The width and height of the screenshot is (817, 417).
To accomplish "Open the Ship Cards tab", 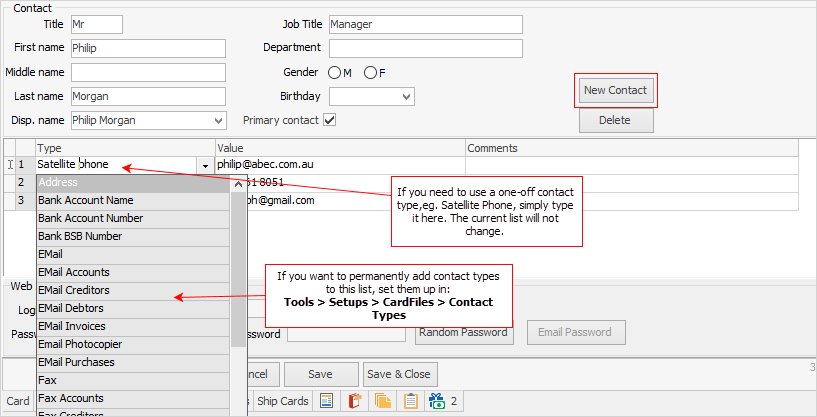I will click(x=282, y=401).
